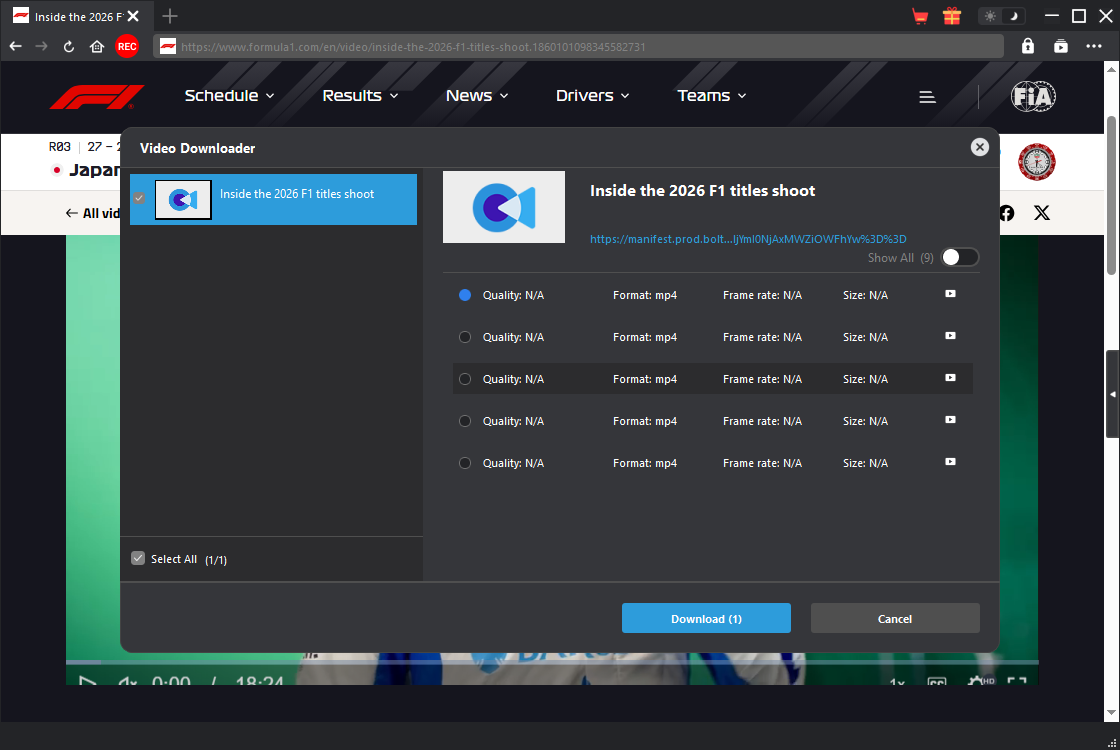The width and height of the screenshot is (1120, 750).
Task: Close the Inside the 2026 F1 tab
Action: click(x=133, y=16)
